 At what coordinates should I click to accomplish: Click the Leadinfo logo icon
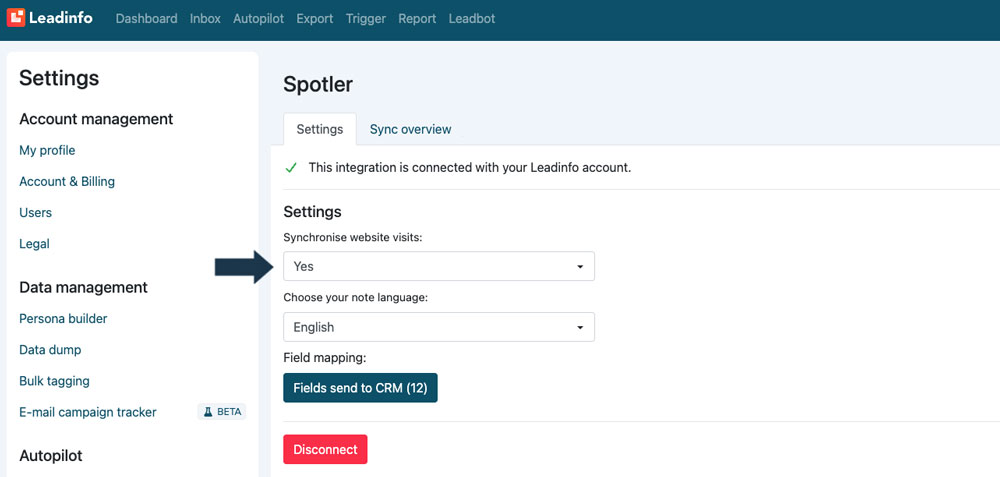click(16, 18)
